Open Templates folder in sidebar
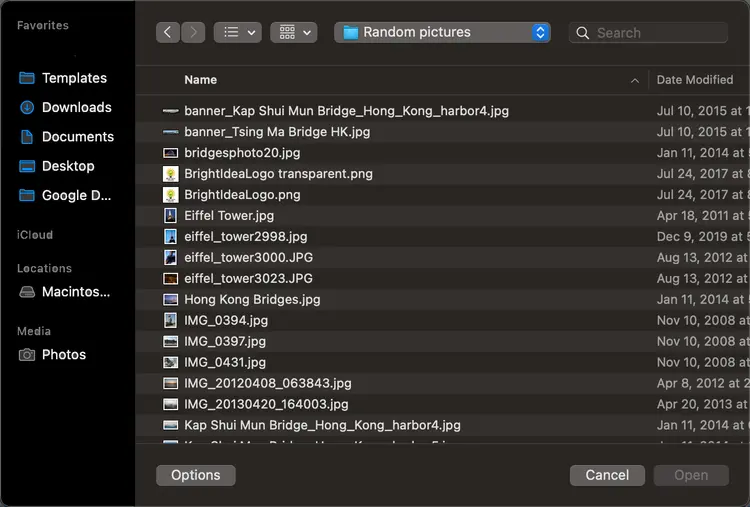Viewport: 750px width, 507px height. (73, 78)
